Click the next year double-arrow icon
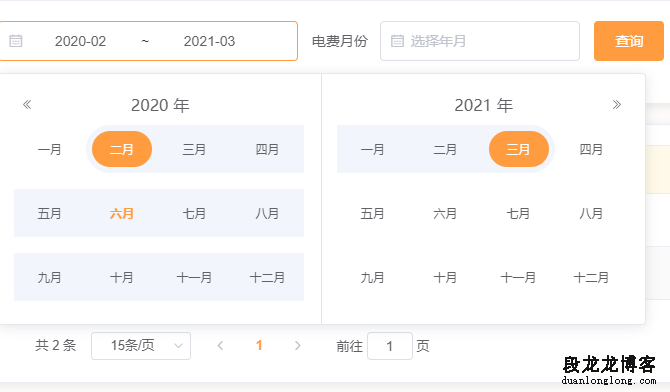The image size is (670, 392). point(617,105)
